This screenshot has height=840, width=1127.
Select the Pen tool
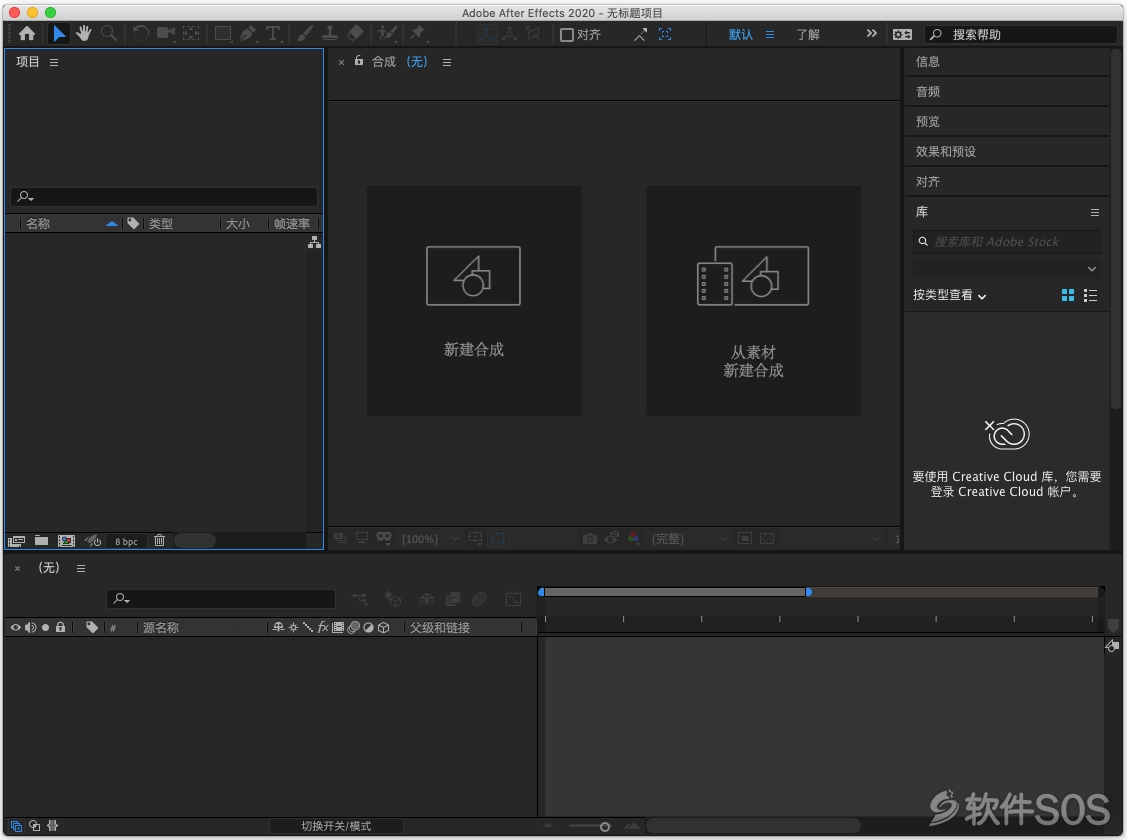click(x=248, y=34)
